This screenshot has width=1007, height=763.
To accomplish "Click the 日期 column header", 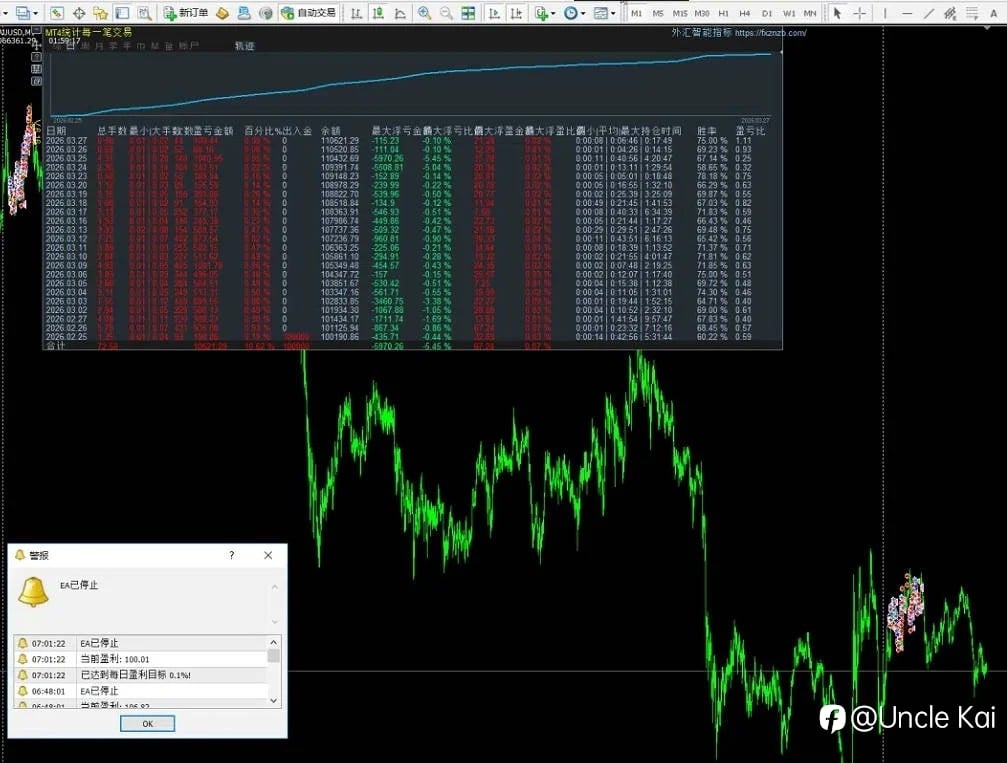I will (57, 131).
